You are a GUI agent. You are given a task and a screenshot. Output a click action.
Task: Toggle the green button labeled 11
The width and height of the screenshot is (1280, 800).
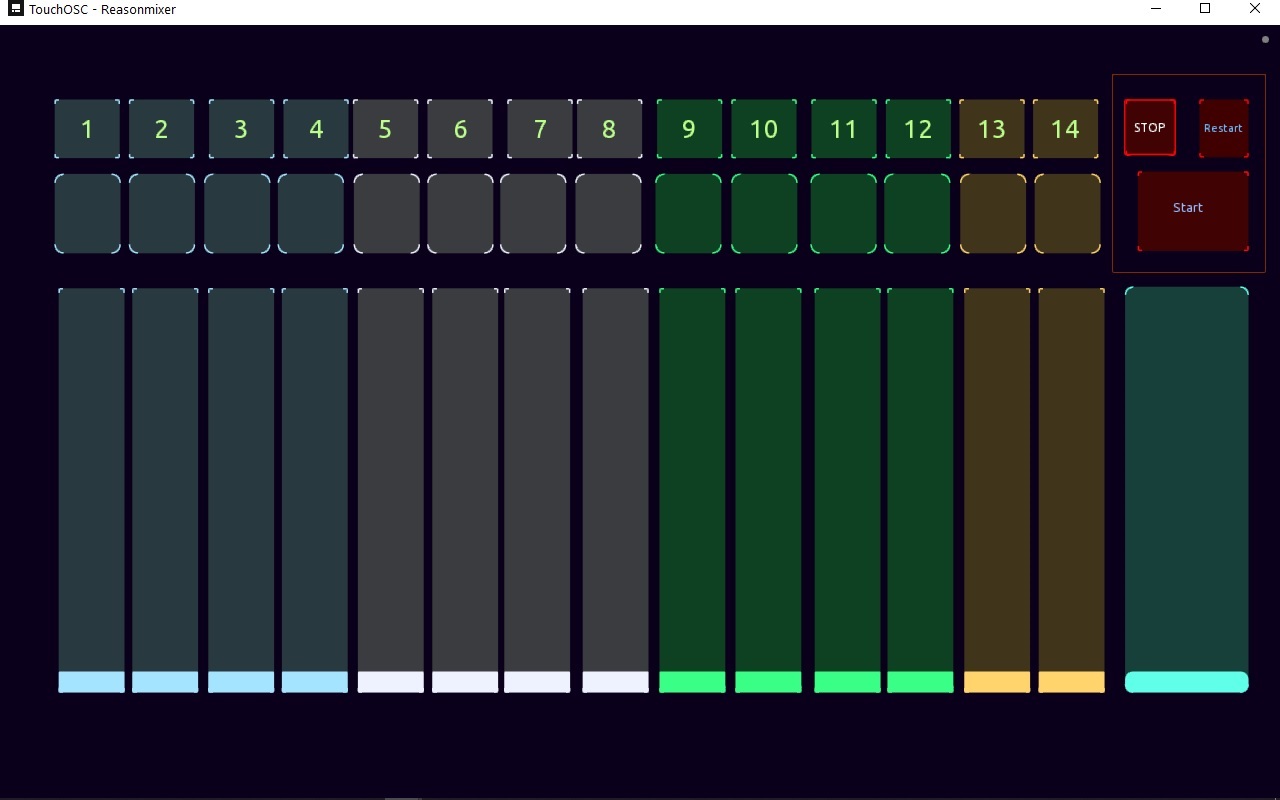pyautogui.click(x=844, y=129)
